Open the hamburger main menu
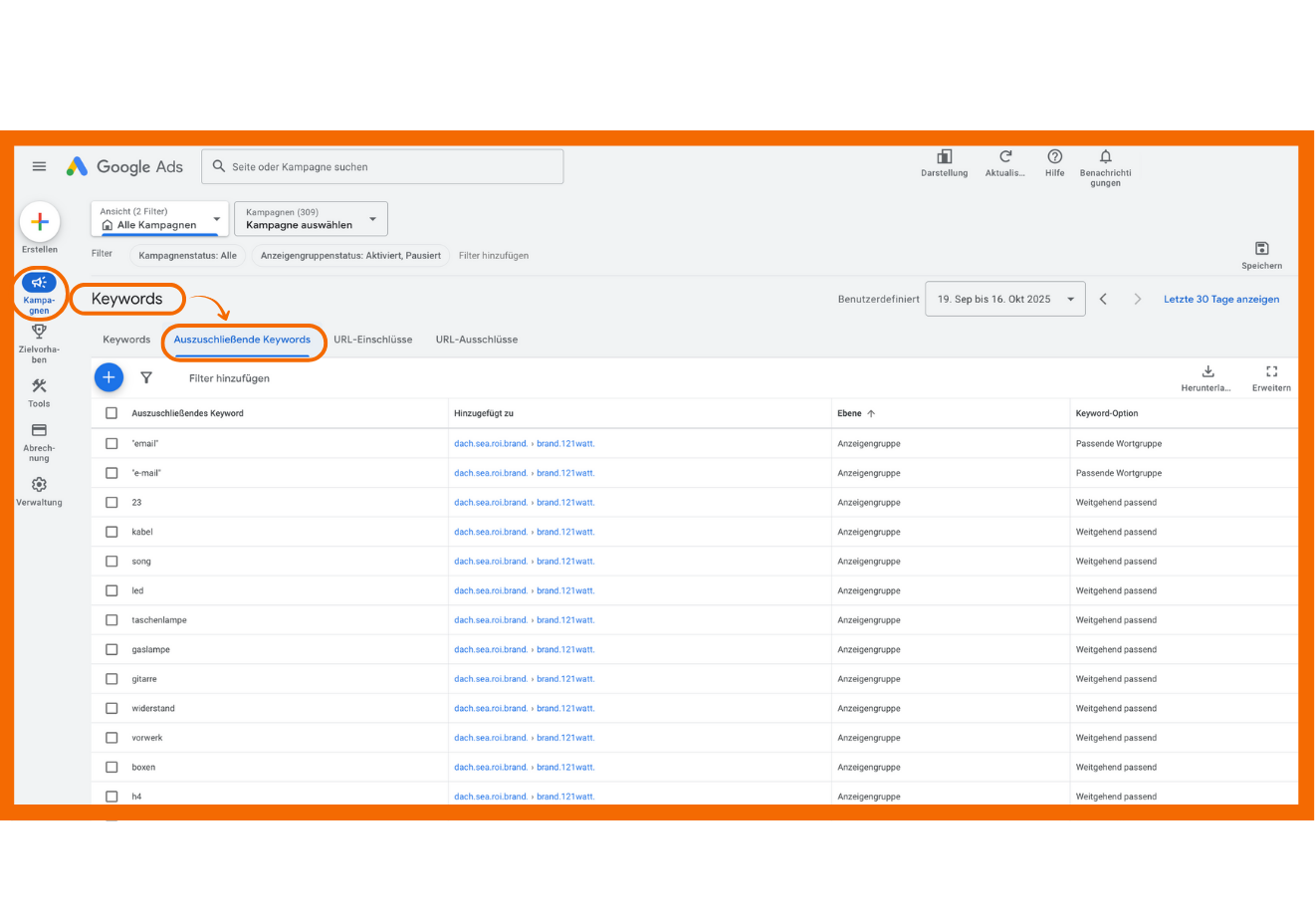 39,166
